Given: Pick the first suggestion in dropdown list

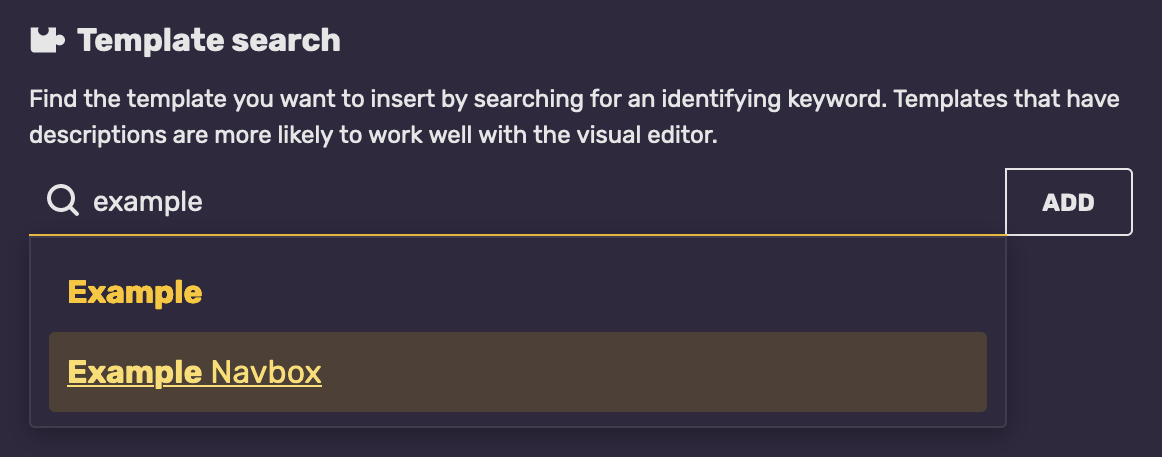Looking at the screenshot, I should (x=134, y=293).
